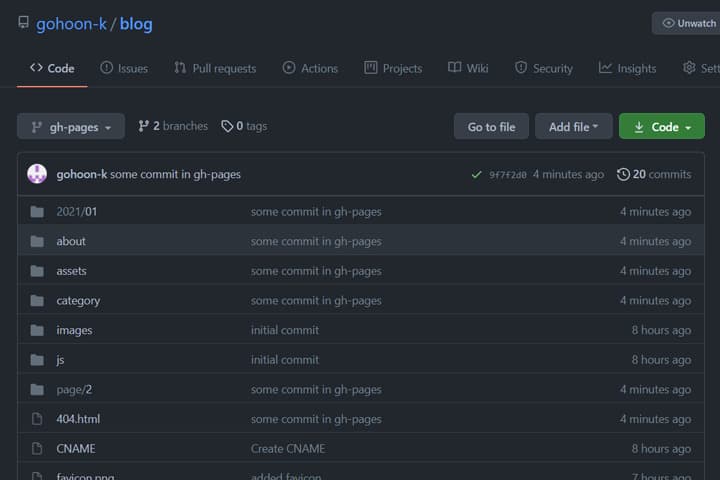
Task: Click the folder icon for category
Action: [37, 300]
